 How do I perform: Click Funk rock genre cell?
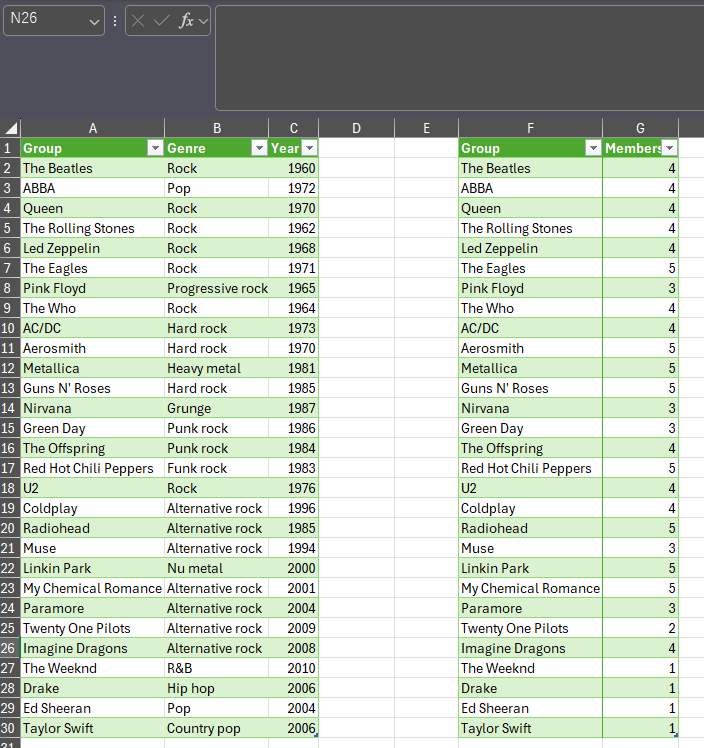tap(217, 468)
